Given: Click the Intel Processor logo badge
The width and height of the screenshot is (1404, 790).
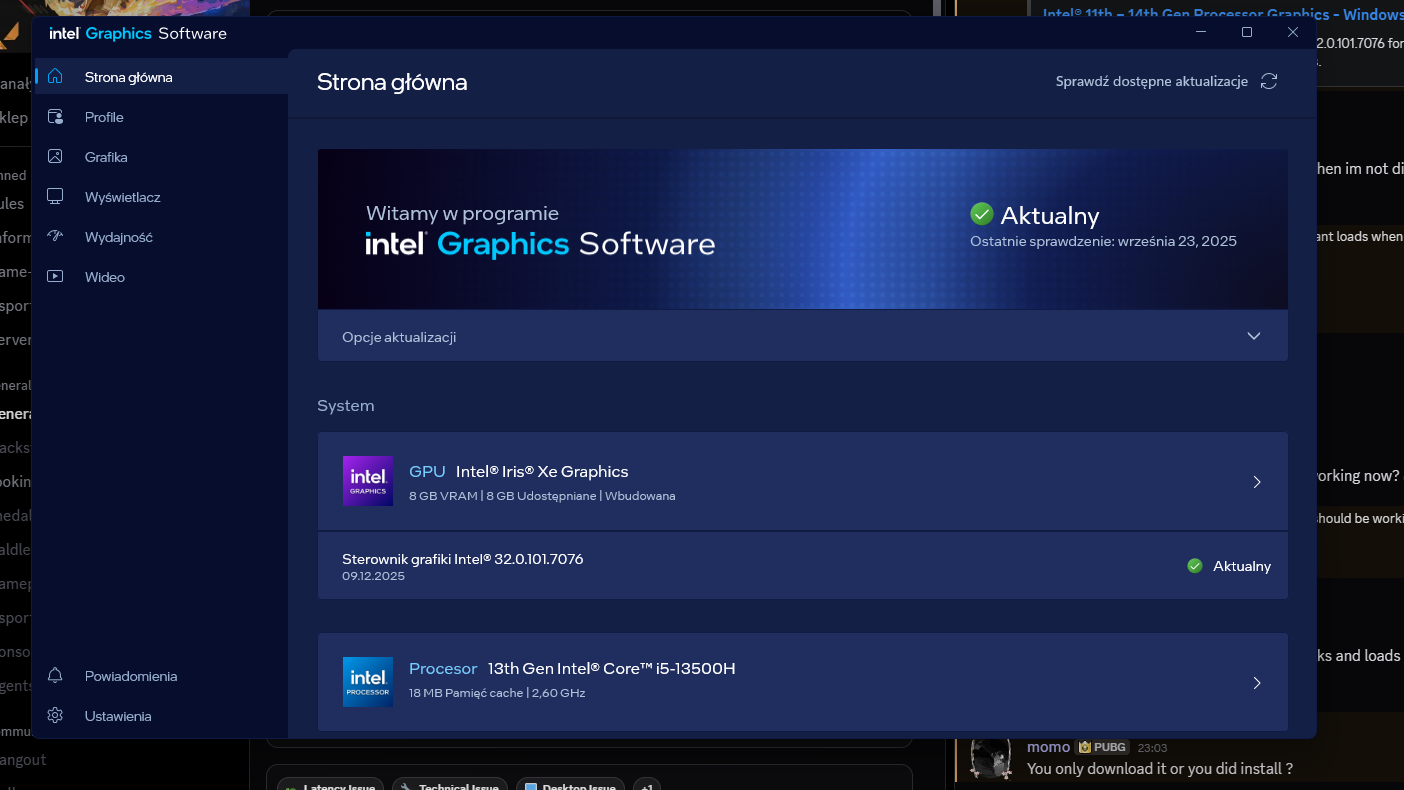Looking at the screenshot, I should [367, 682].
